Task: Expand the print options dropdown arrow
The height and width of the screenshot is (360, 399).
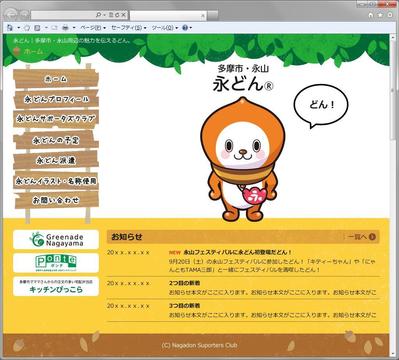Action: click(x=74, y=28)
